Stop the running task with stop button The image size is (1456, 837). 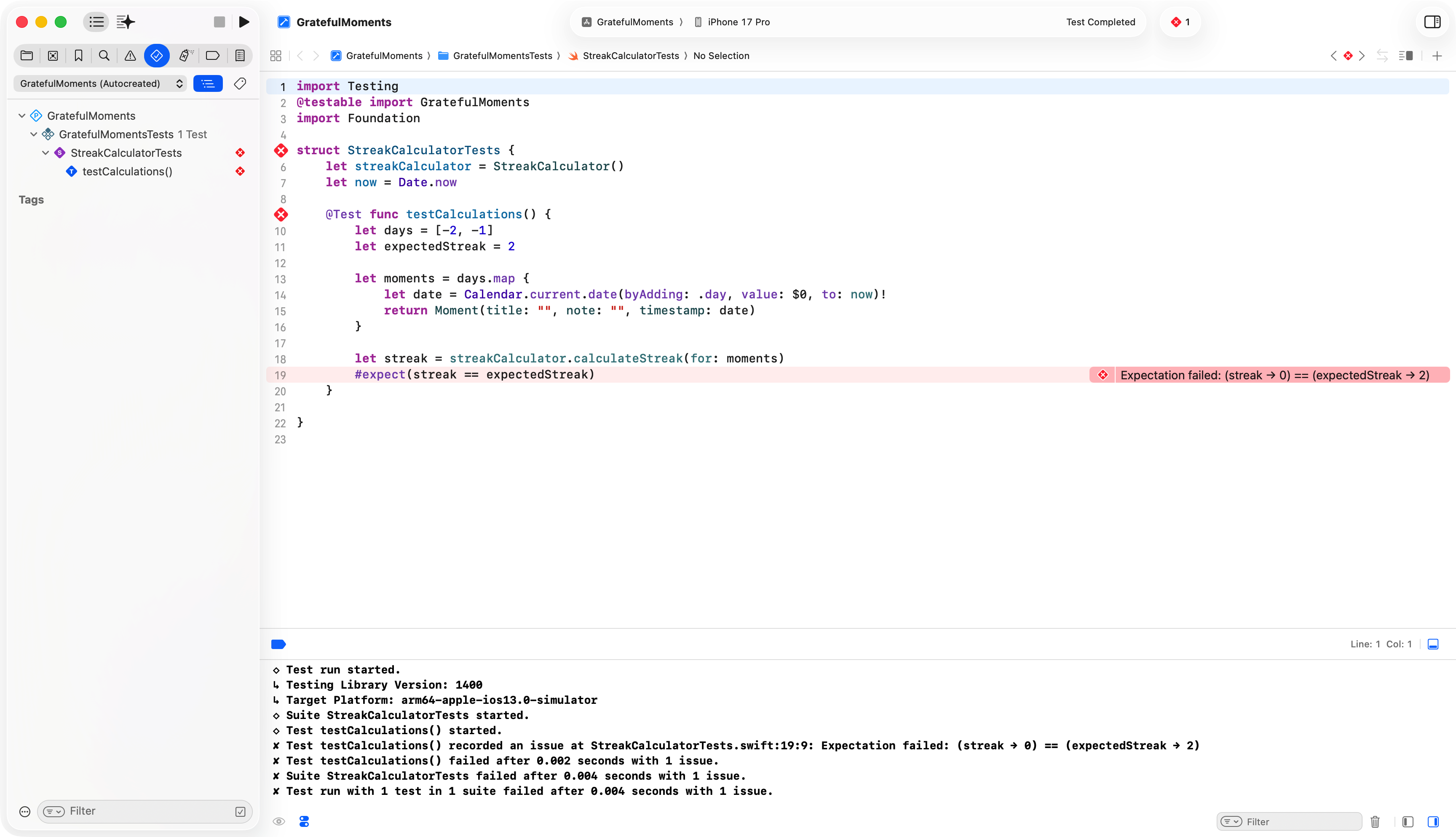[x=219, y=22]
